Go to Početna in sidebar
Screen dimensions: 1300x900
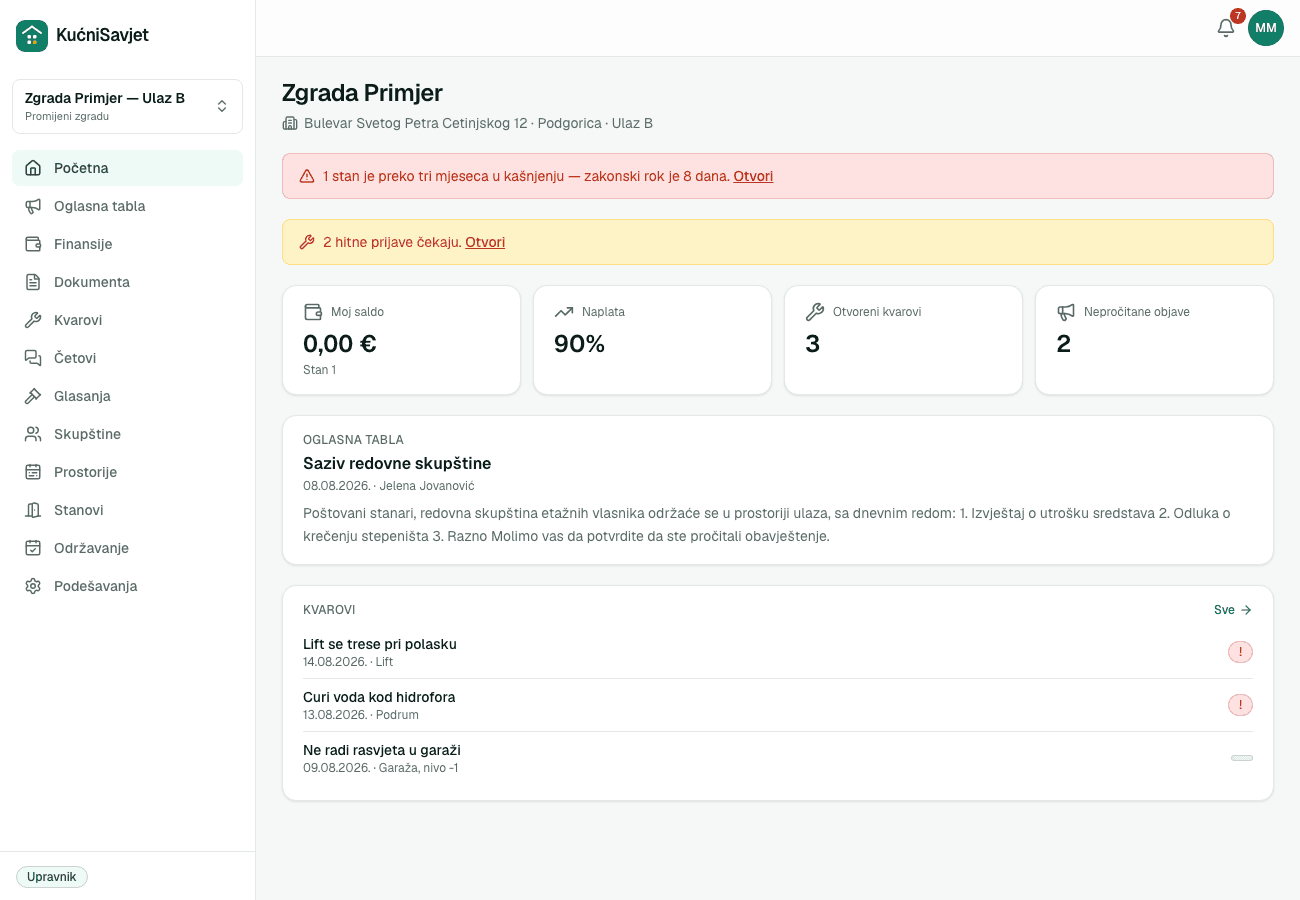127,168
